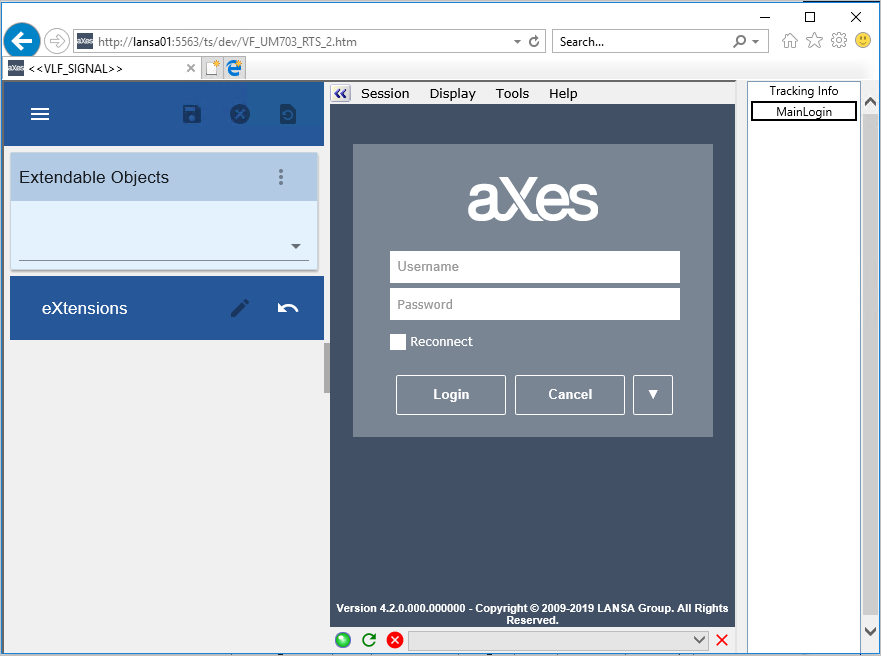Open browser settings gear icon

(839, 40)
